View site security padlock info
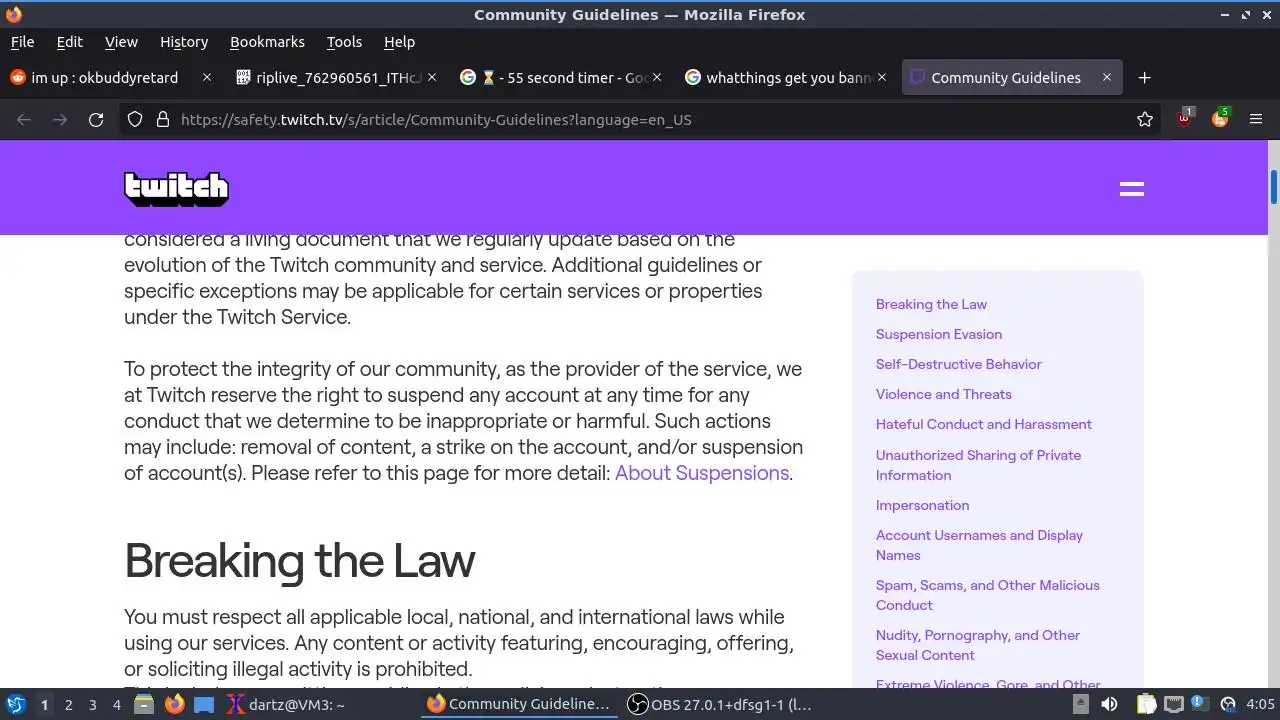Viewport: 1280px width, 720px height. point(162,120)
